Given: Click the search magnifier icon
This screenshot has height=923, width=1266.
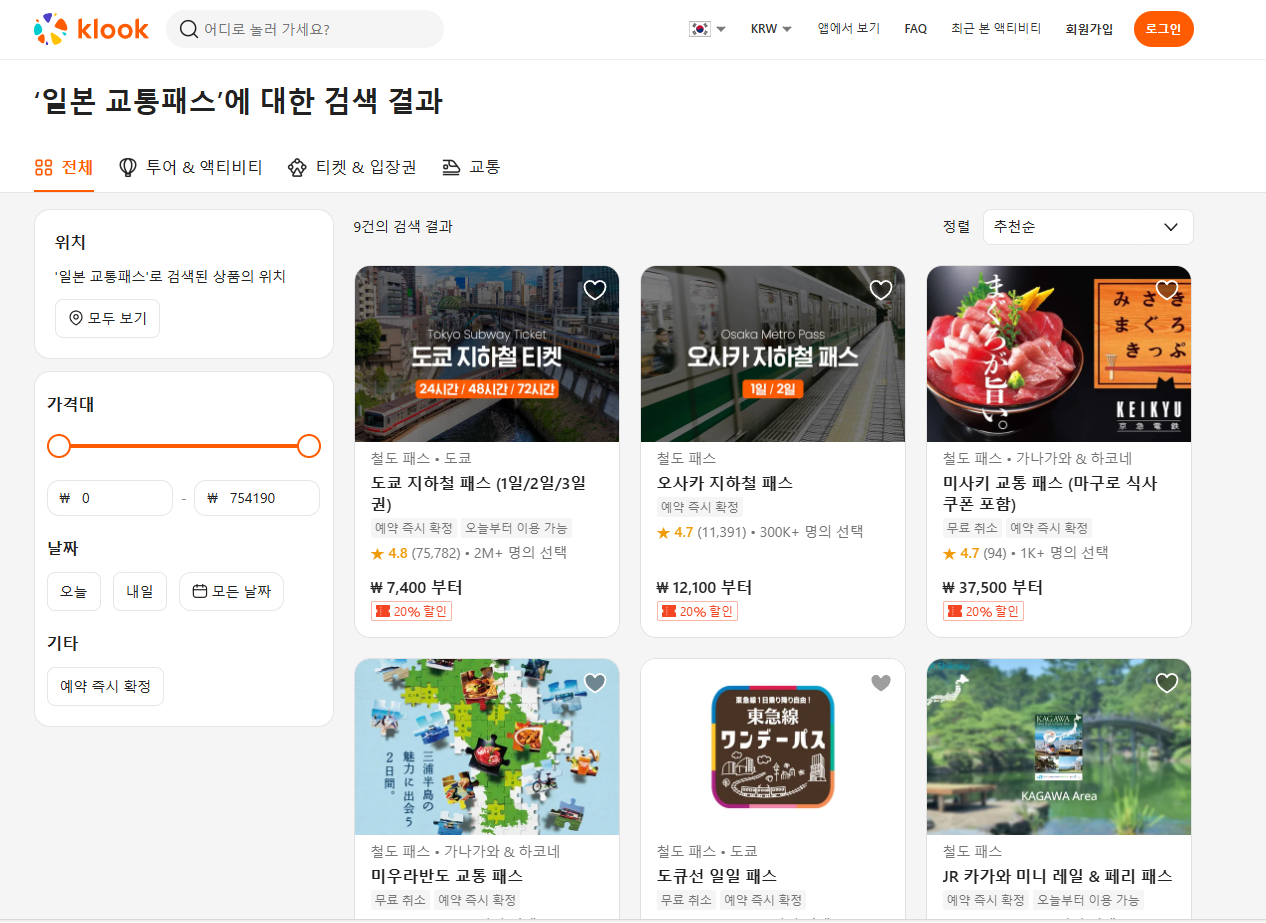Looking at the screenshot, I should [x=188, y=29].
